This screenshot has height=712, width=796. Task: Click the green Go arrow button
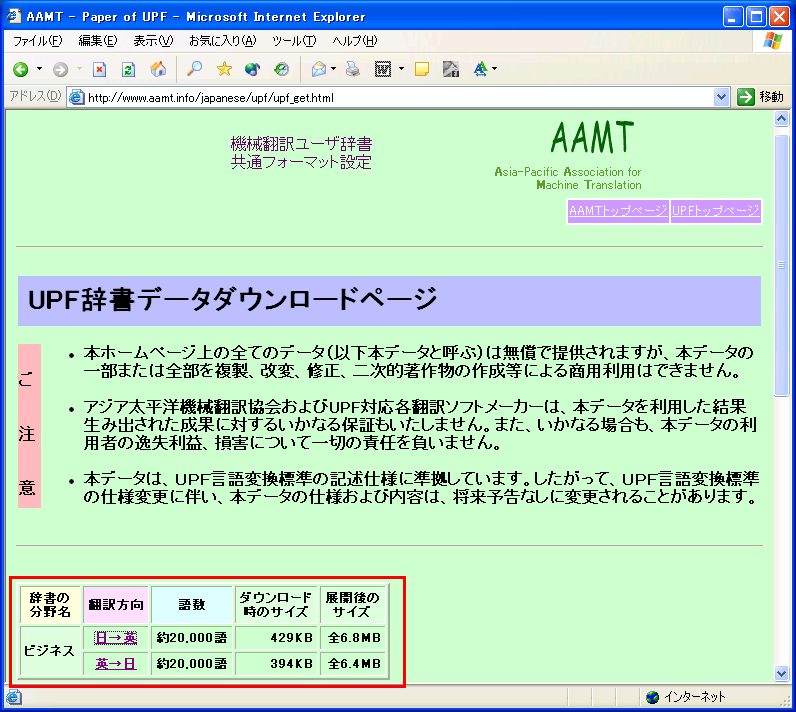(x=746, y=97)
